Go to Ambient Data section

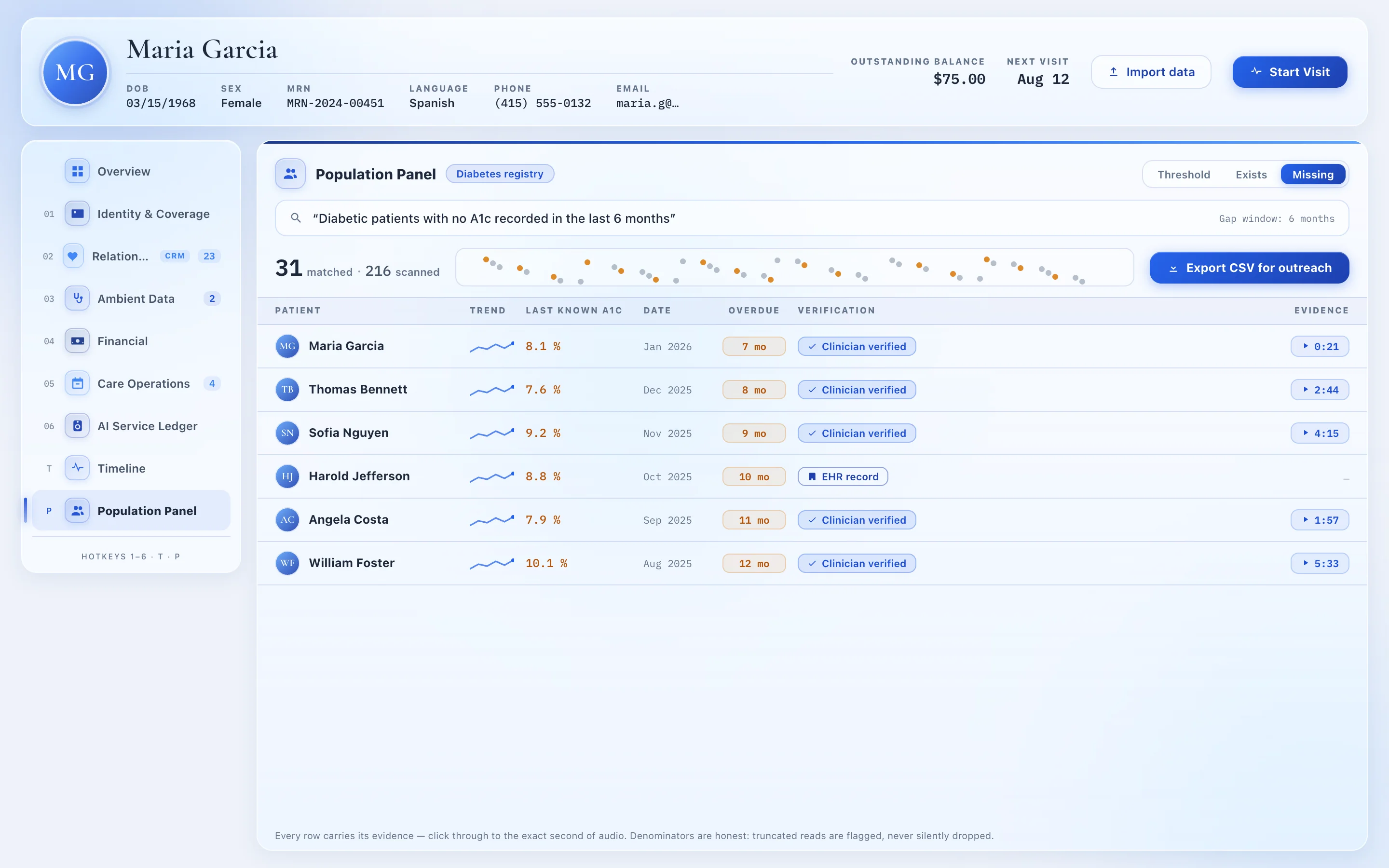(x=132, y=298)
